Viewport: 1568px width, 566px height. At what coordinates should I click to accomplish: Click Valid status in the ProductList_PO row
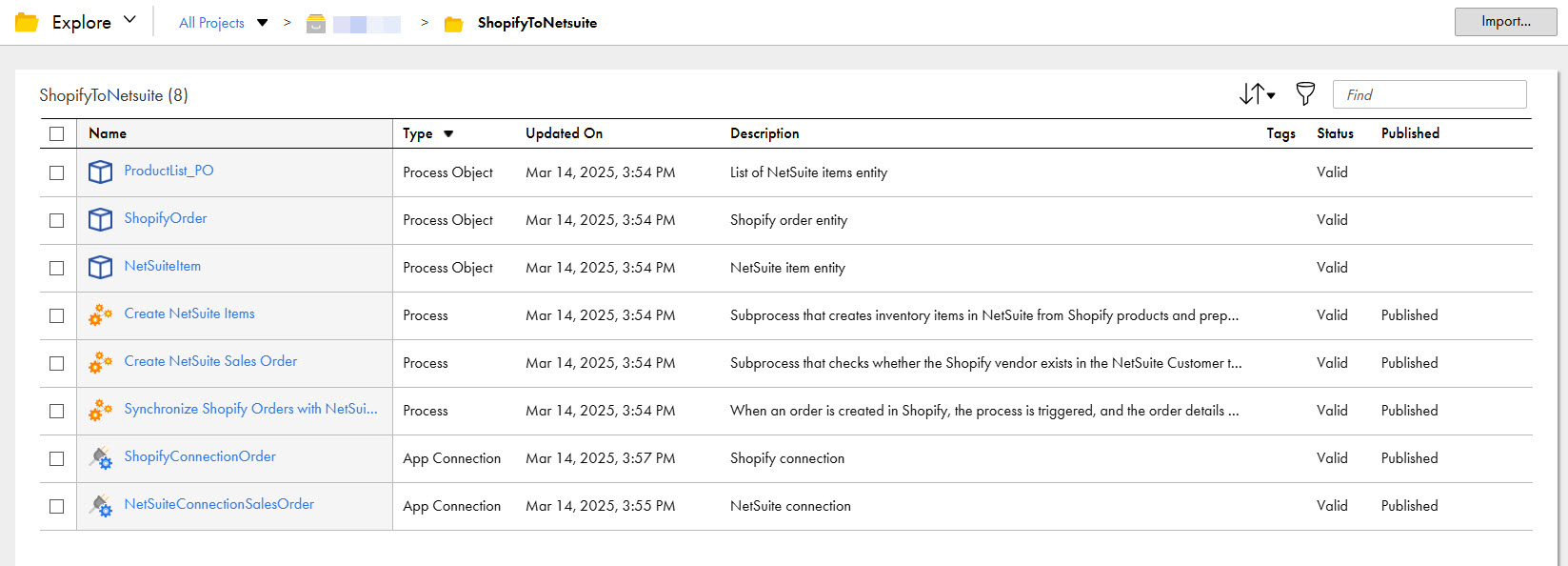[x=1332, y=172]
